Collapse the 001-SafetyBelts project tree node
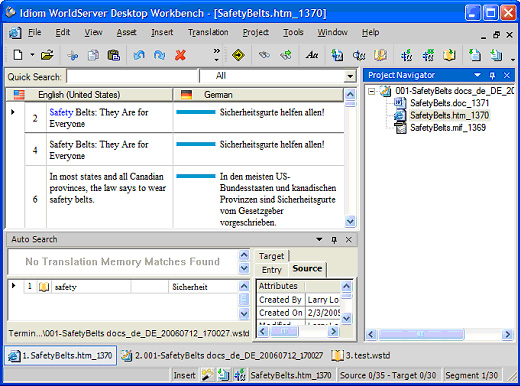This screenshot has height=386, width=520. point(371,91)
